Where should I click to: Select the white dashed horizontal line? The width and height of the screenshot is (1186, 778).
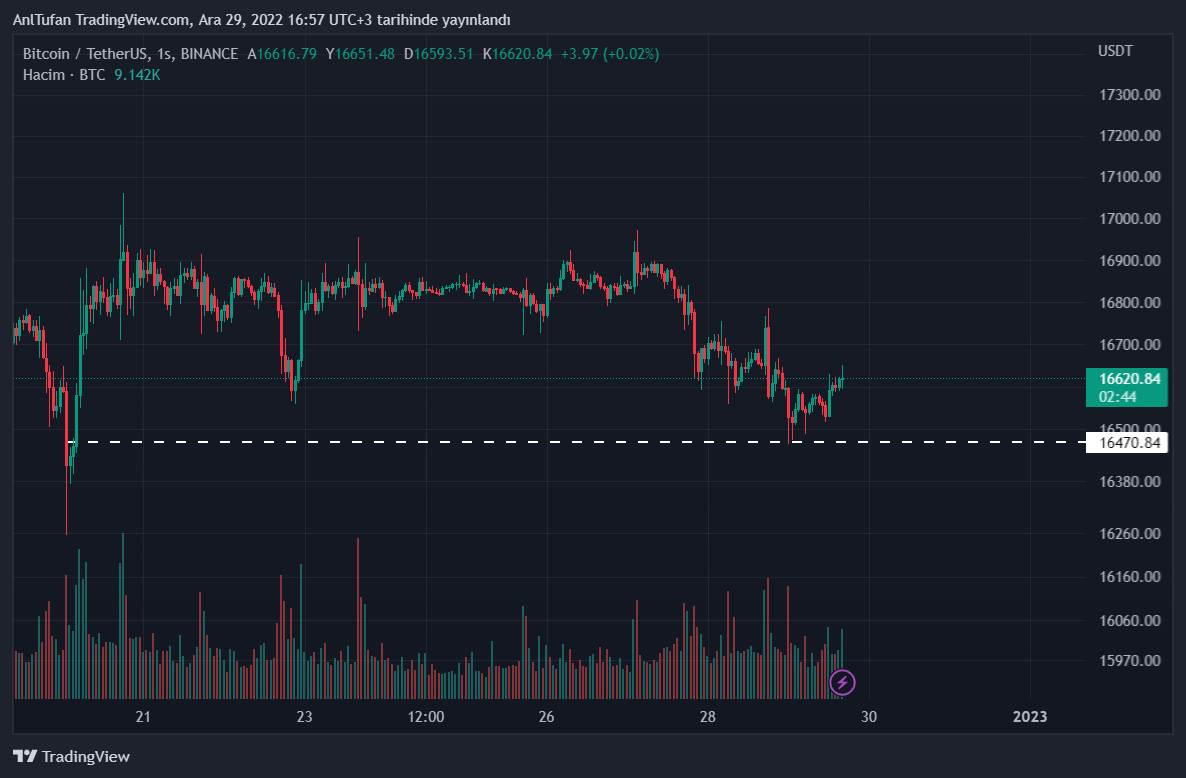click(500, 442)
